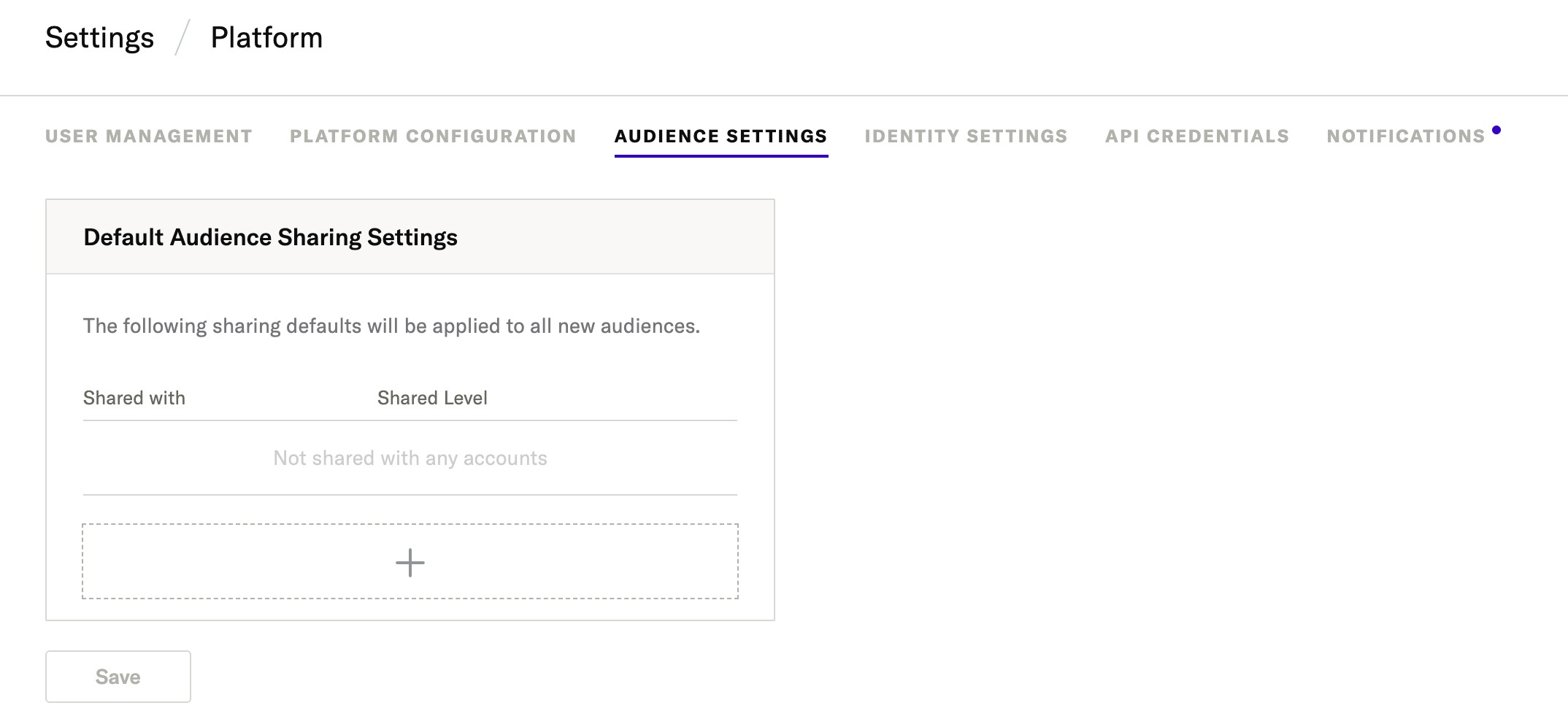Click the left edge of the dashed add box
1568x727 pixels.
pyautogui.click(x=85, y=561)
